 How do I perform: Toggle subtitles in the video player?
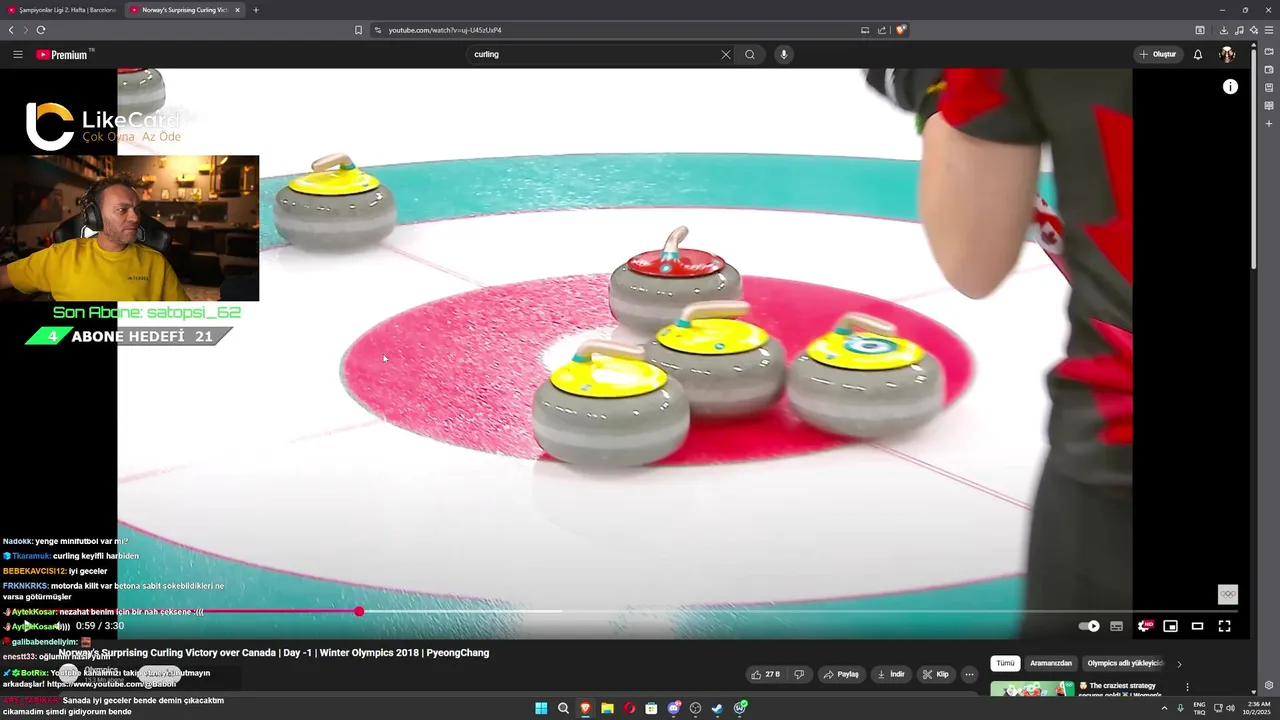(1116, 626)
